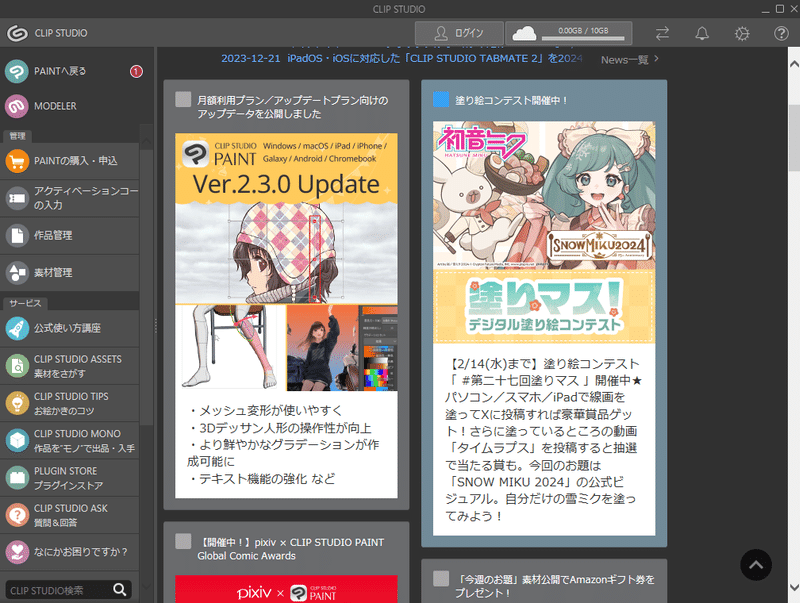The image size is (800, 603).
Task: Open the News一覧 link
Action: (630, 60)
